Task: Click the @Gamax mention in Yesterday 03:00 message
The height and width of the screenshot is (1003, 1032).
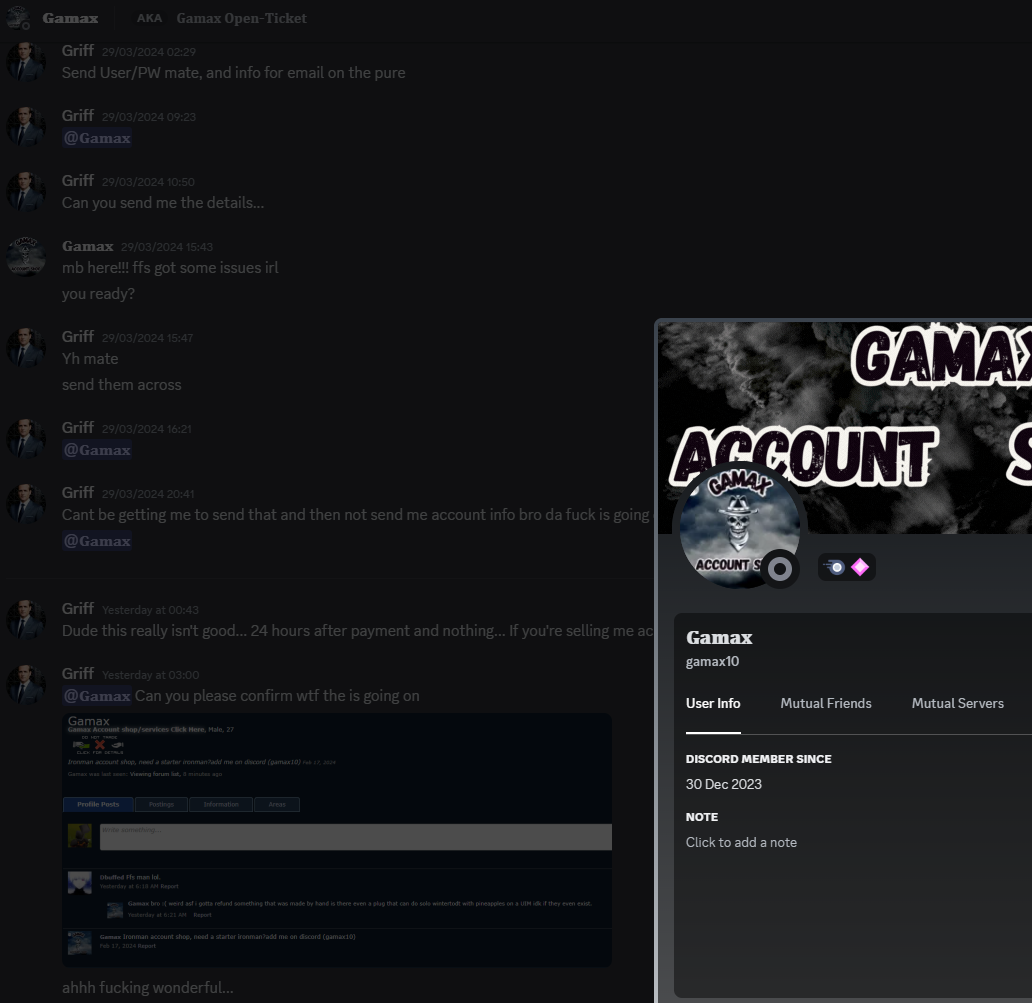Action: pos(97,696)
